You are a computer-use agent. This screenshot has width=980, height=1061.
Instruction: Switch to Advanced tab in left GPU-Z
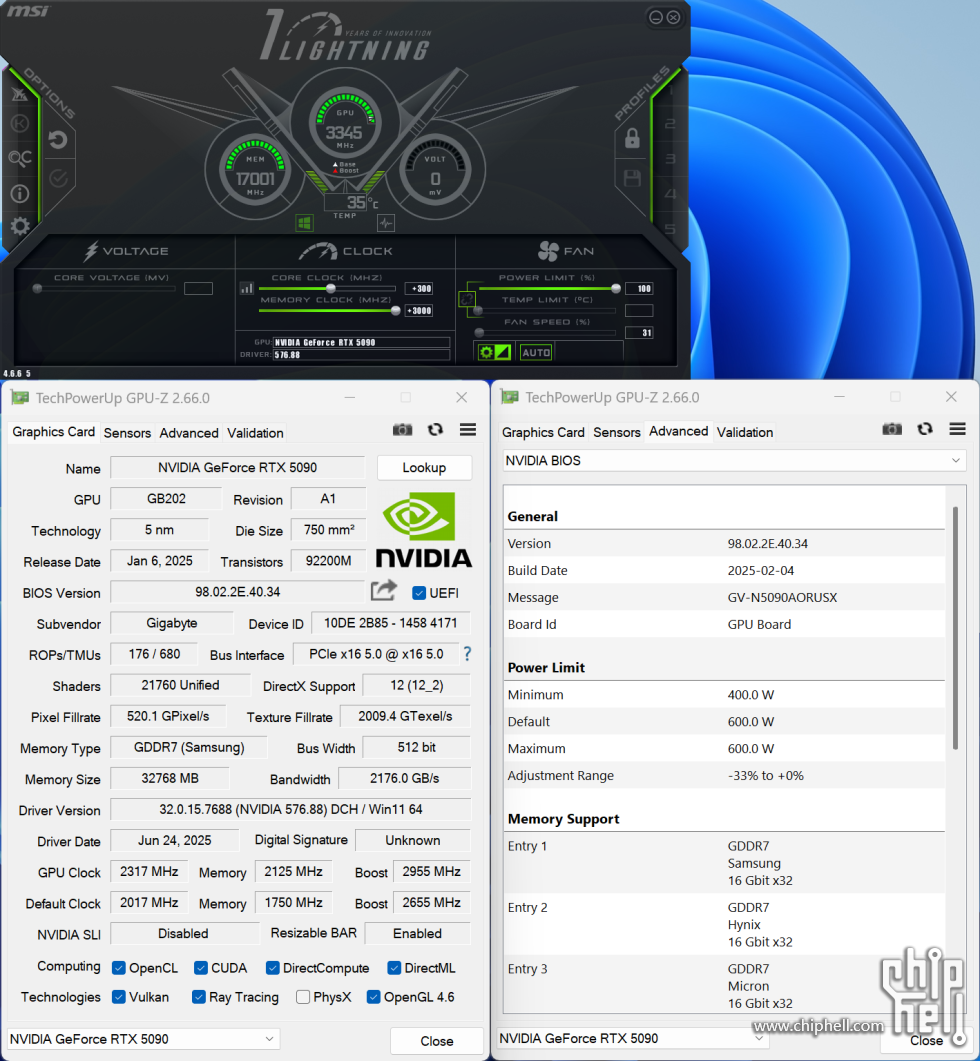pos(189,433)
